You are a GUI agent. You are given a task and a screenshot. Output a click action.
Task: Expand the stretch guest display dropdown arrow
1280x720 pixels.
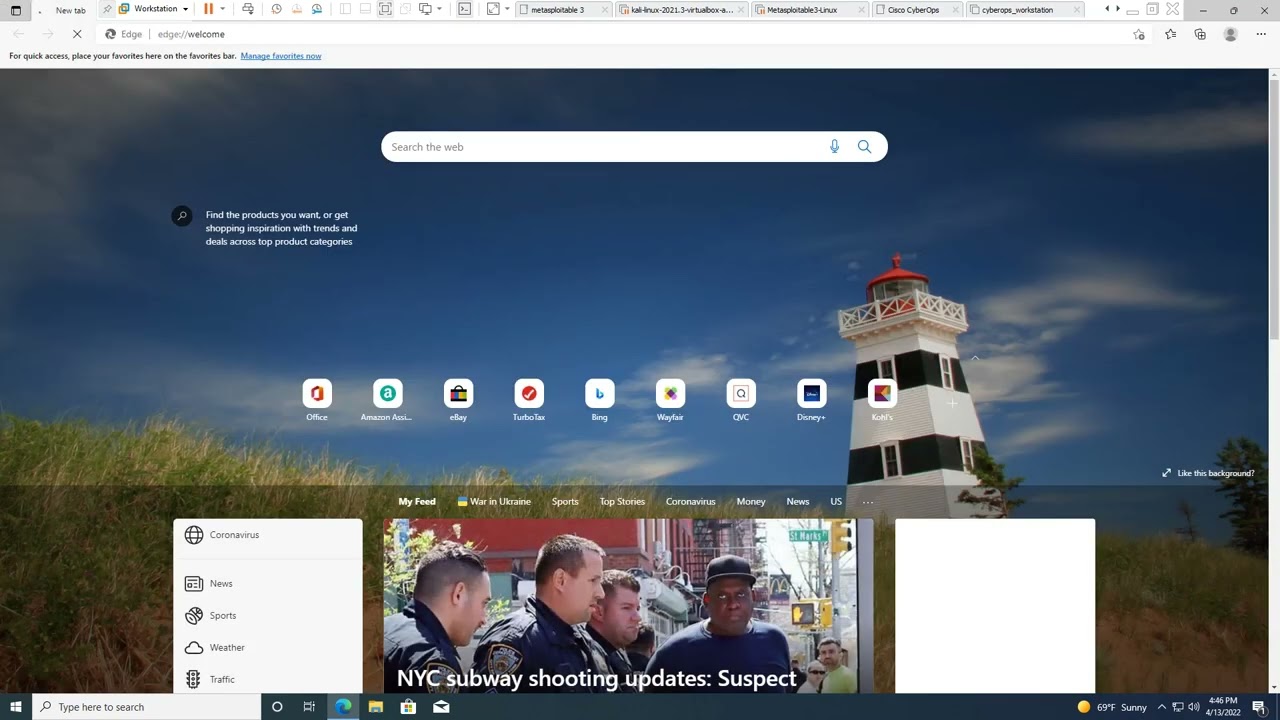coord(507,9)
